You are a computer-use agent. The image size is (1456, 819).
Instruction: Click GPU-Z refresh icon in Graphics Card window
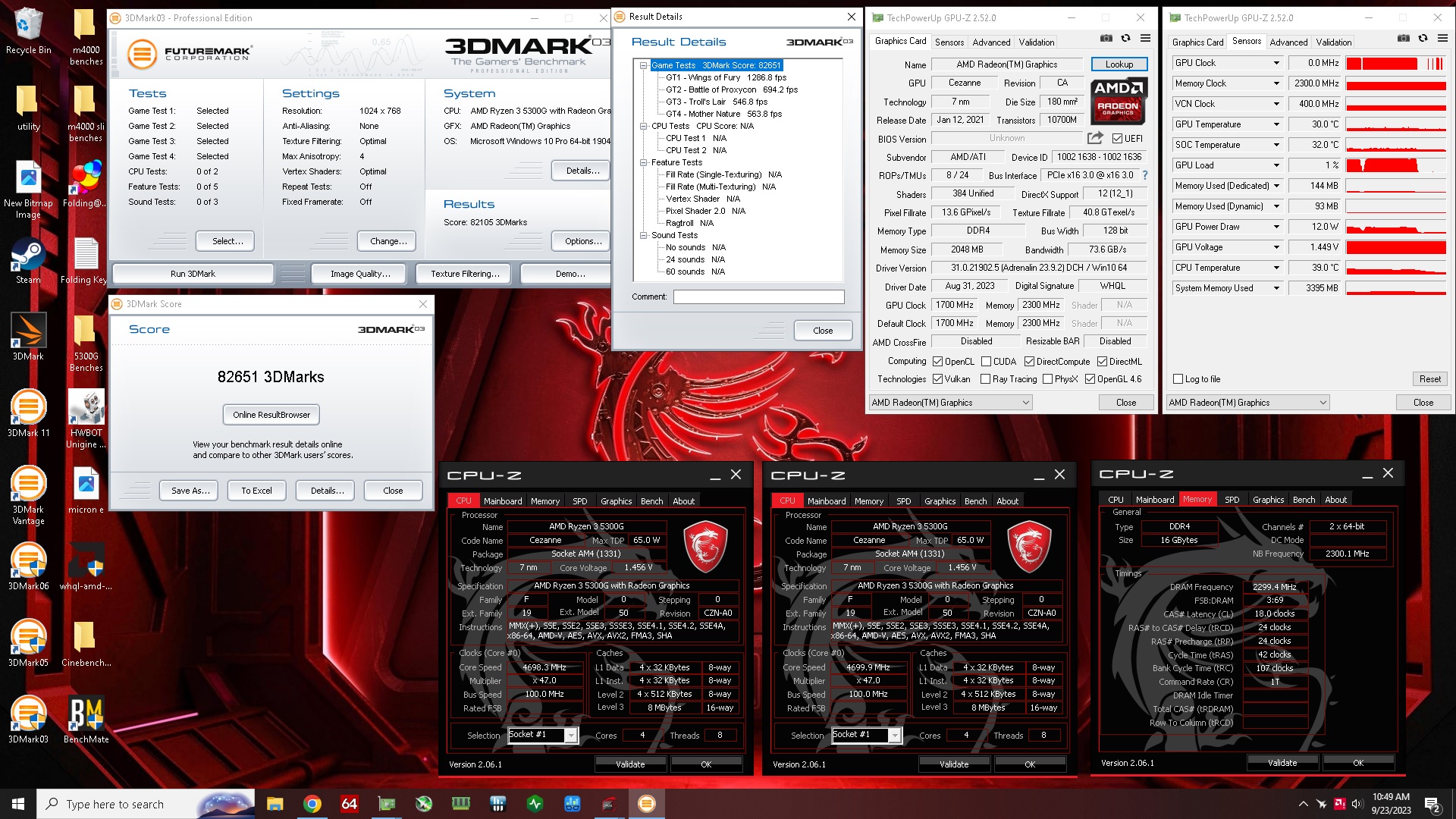coord(1125,39)
